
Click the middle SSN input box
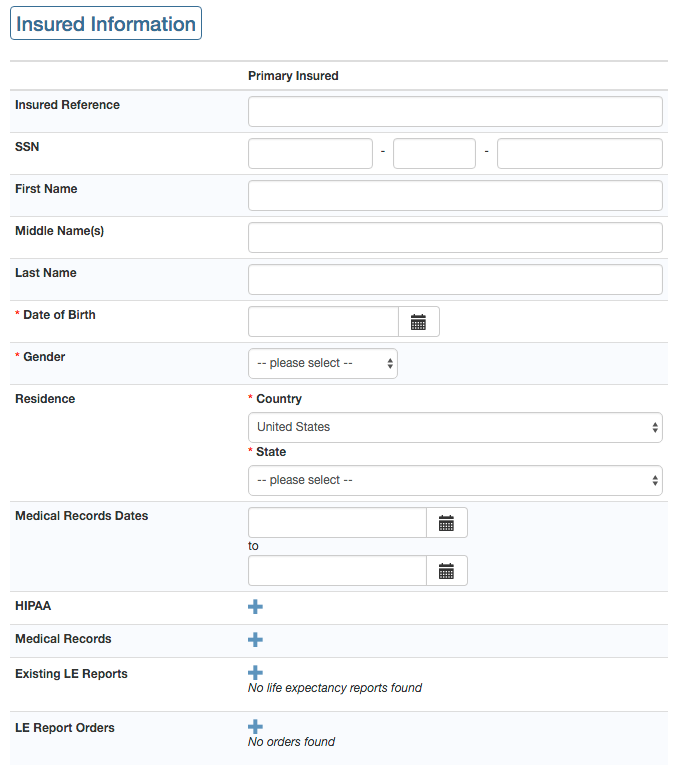[x=434, y=154]
